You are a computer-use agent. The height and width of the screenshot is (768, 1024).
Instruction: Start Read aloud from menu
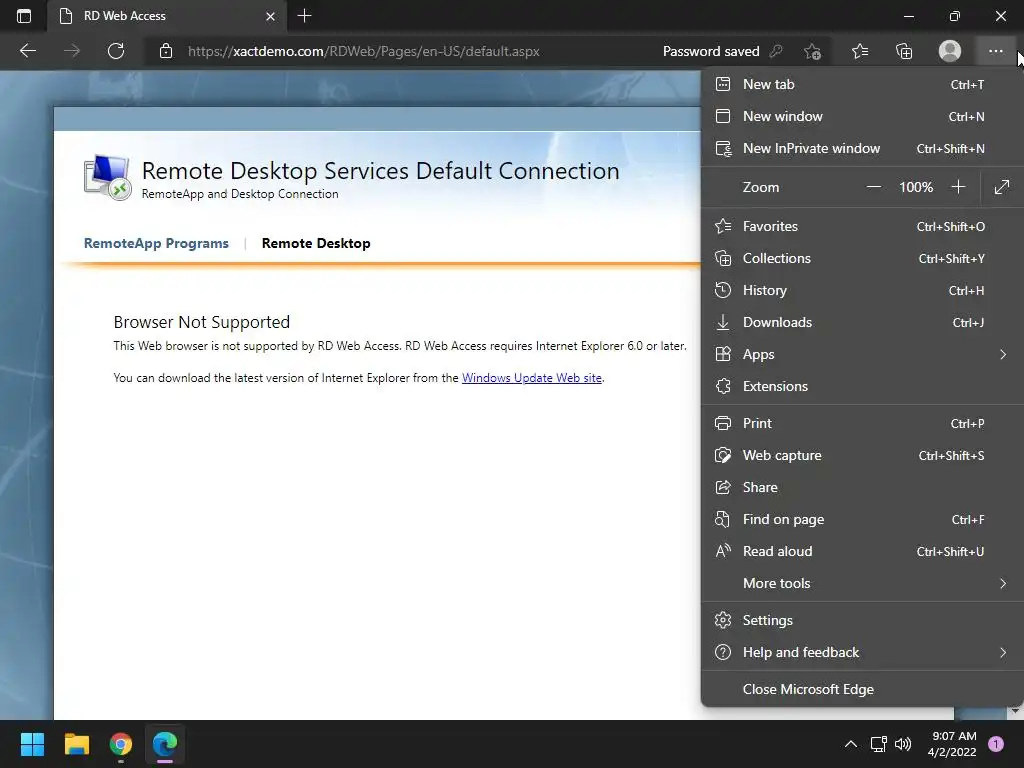pyautogui.click(x=861, y=551)
